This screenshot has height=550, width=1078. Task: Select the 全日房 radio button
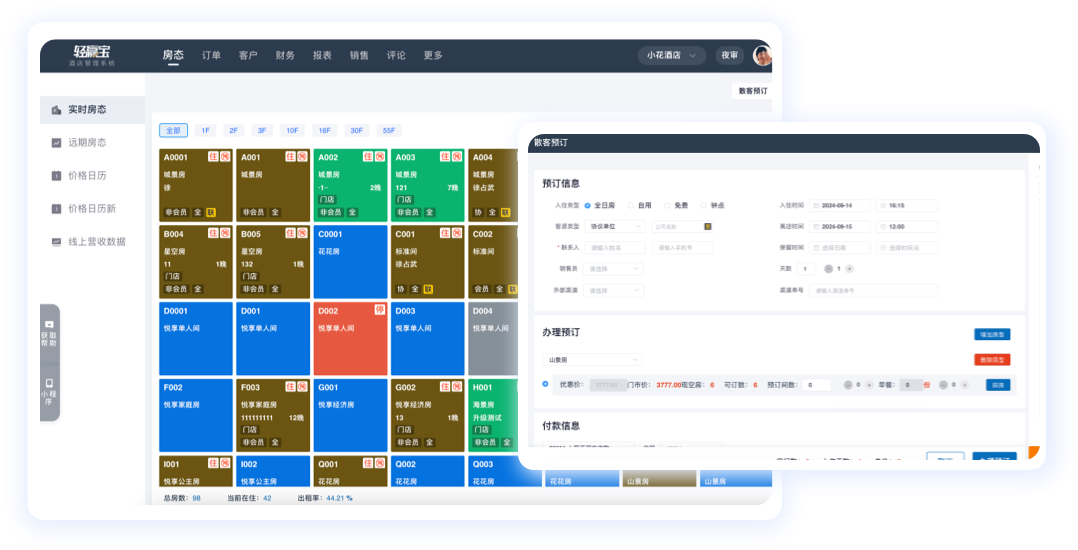point(587,205)
